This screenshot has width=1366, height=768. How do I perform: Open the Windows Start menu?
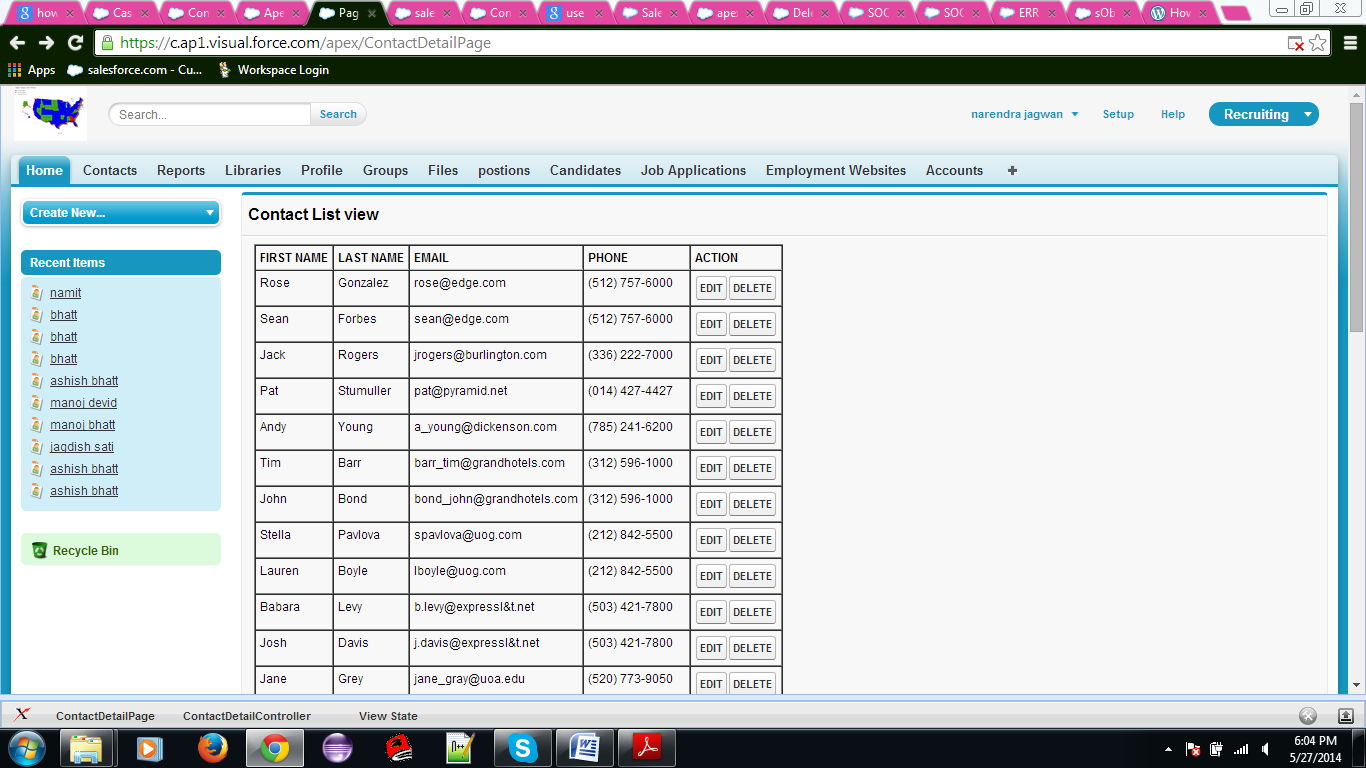(x=27, y=747)
